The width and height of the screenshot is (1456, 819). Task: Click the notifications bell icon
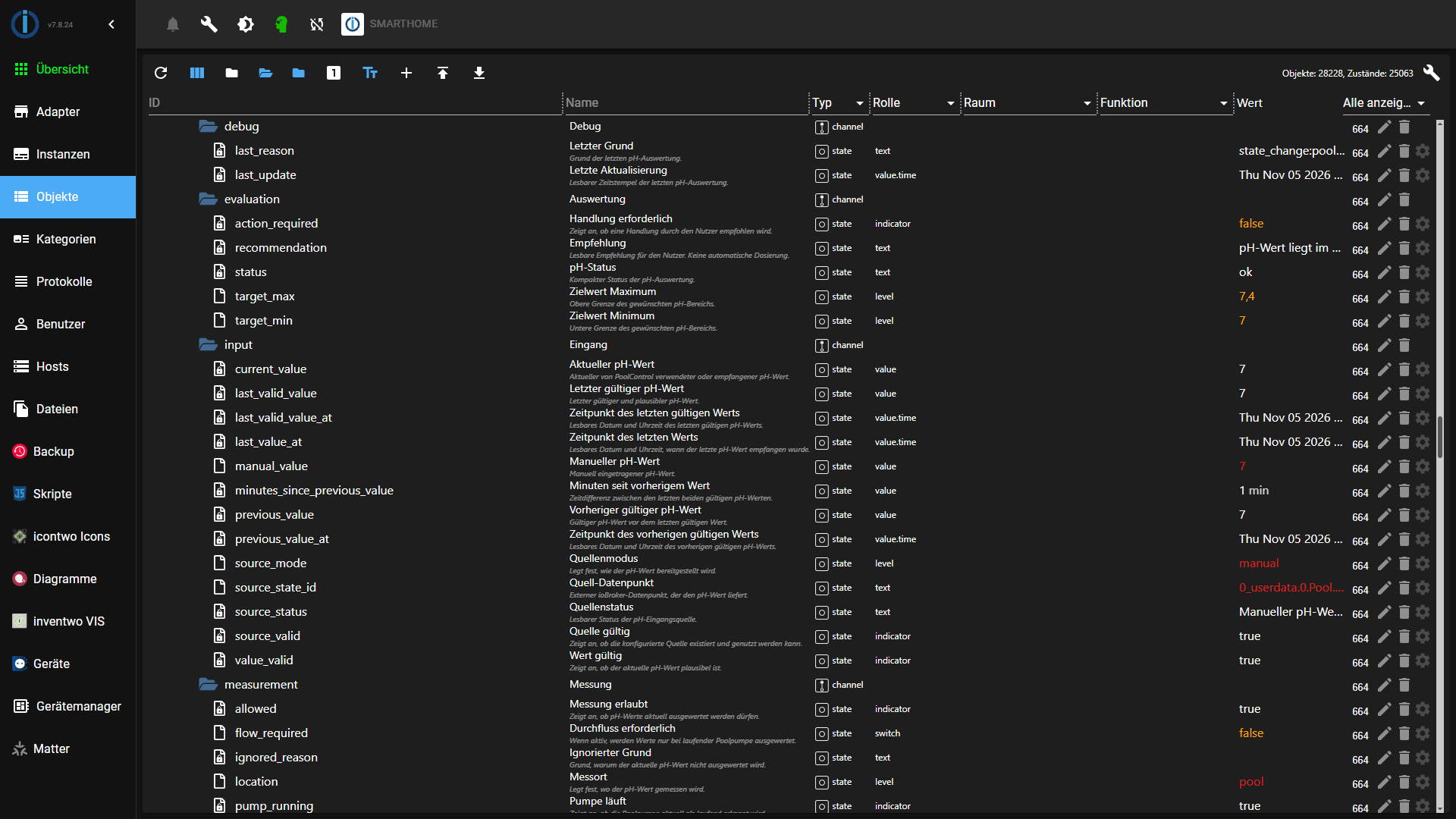(173, 24)
